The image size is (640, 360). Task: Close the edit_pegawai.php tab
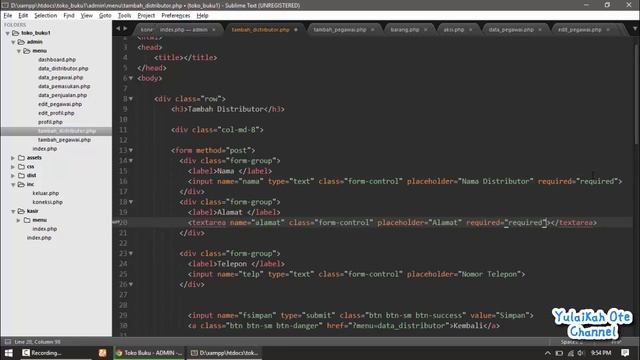[x=608, y=30]
